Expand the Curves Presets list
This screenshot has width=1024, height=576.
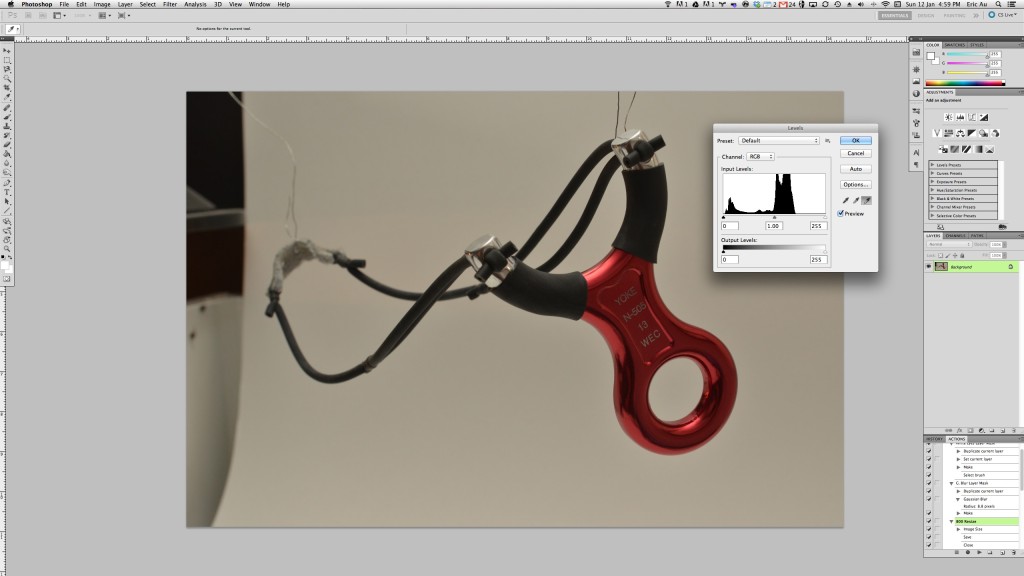pyautogui.click(x=933, y=172)
